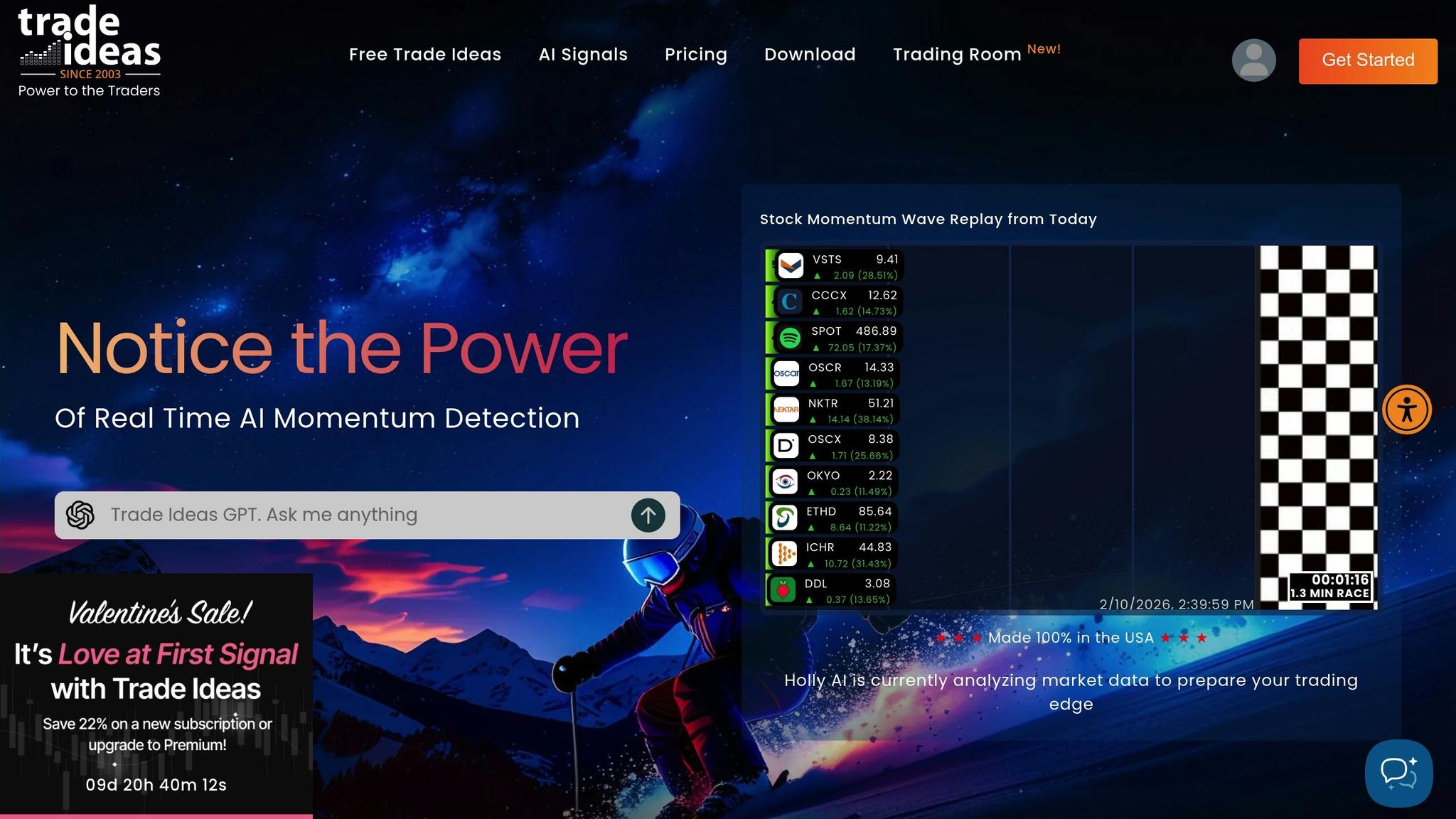This screenshot has width=1456, height=819.
Task: Open the Download menu item
Action: click(x=810, y=55)
